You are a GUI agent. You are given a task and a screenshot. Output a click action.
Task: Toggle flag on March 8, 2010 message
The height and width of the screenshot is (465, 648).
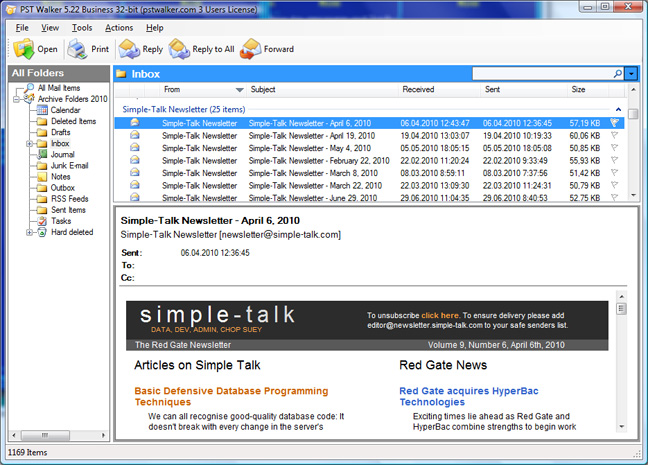615,173
